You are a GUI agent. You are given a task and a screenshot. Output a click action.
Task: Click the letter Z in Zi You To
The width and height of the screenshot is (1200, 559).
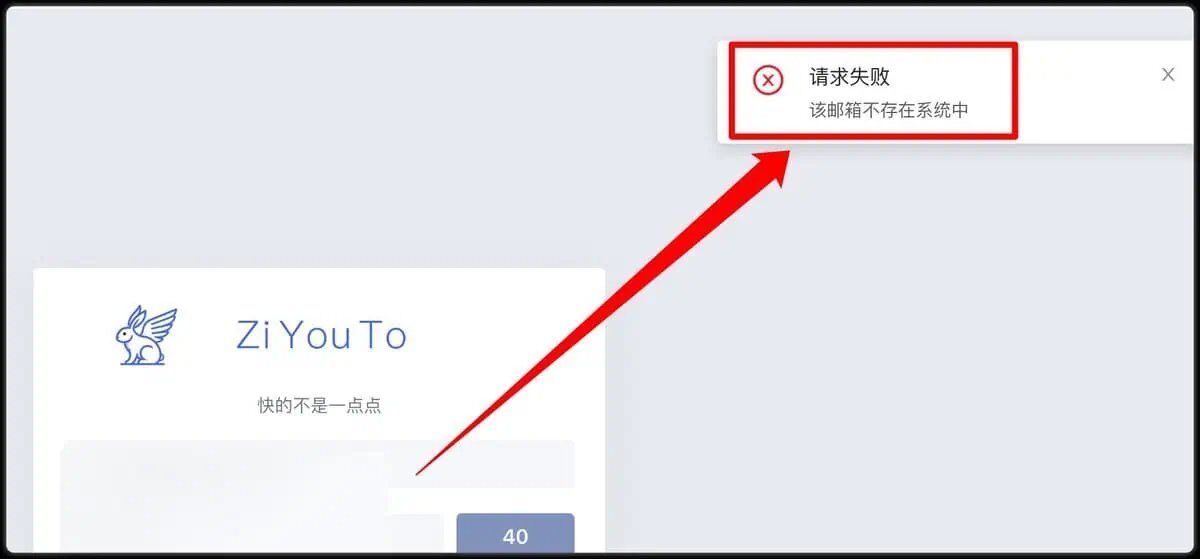coord(247,336)
